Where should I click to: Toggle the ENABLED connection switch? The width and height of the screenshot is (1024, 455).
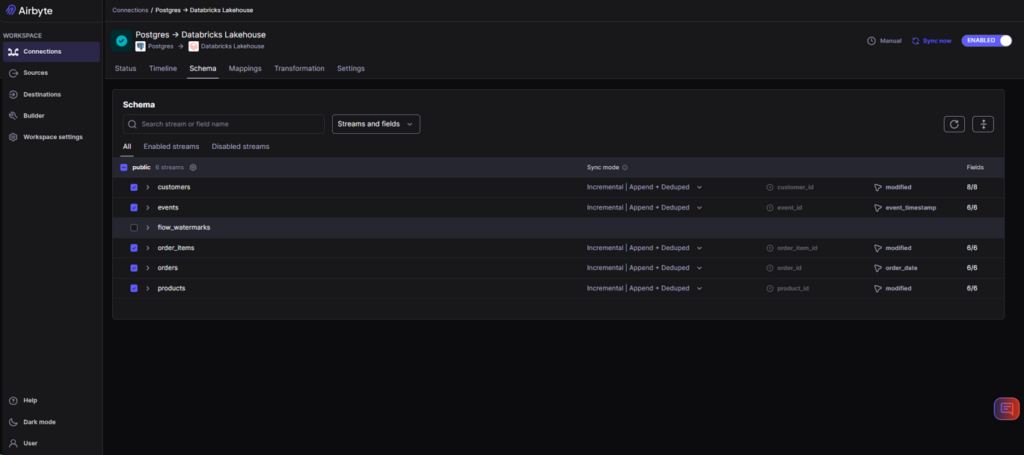click(987, 40)
